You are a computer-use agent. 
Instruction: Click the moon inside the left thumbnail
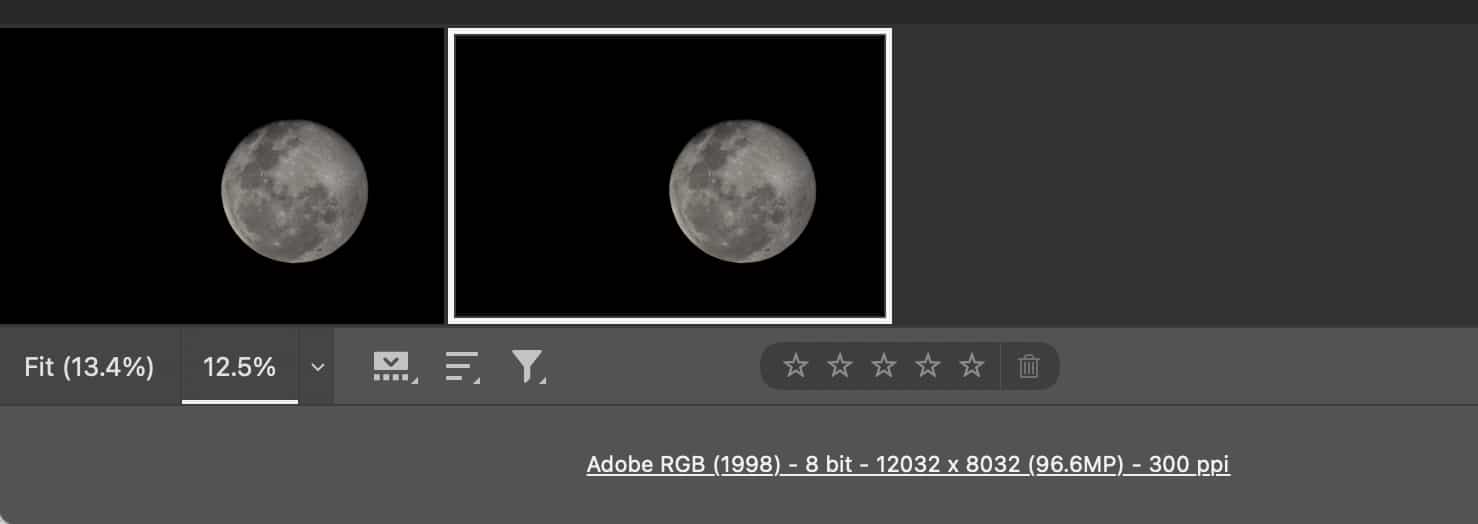click(294, 190)
